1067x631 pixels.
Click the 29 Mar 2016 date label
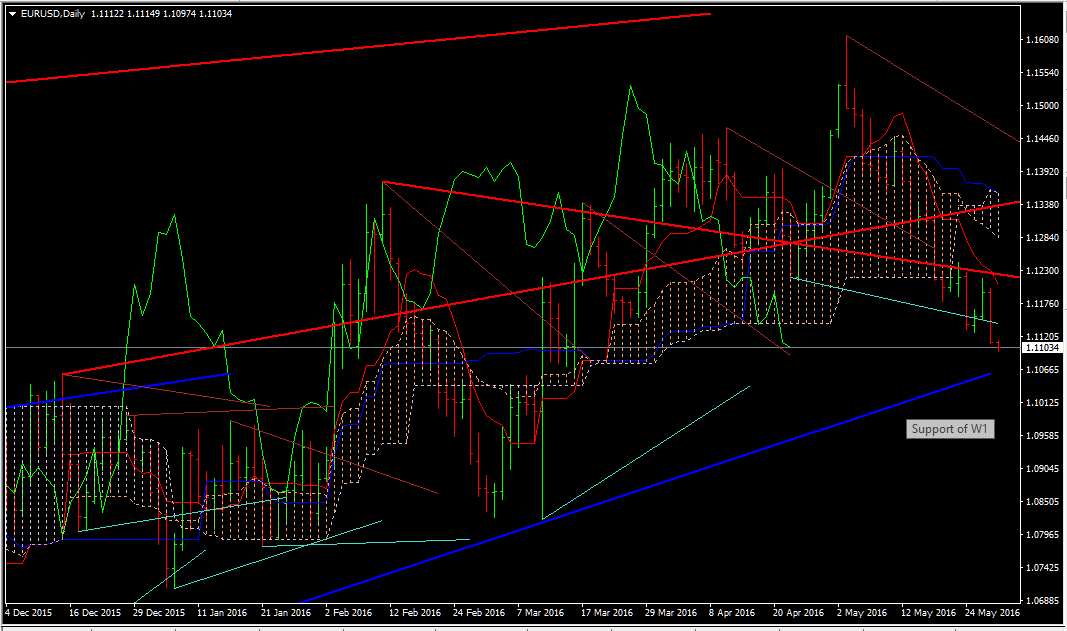pyautogui.click(x=670, y=613)
